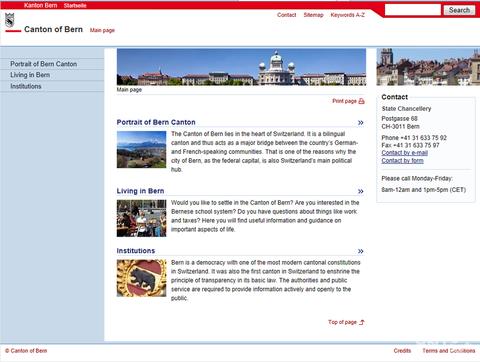480x362 pixels.
Task: Click the street café thumbnail image
Action: coord(141,218)
